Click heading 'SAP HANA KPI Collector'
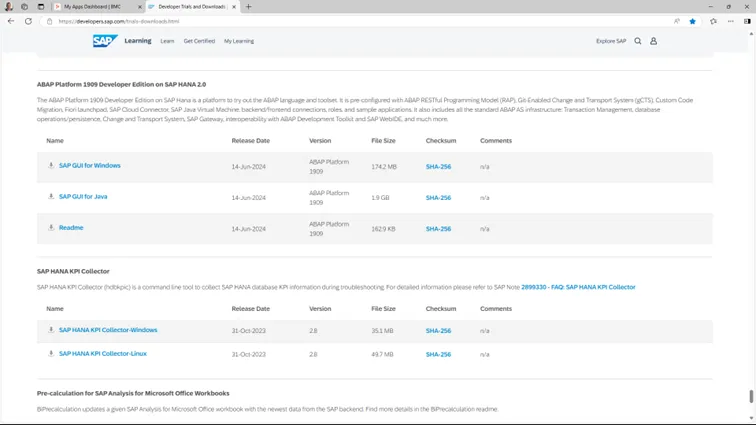756x425 pixels. pos(73,271)
